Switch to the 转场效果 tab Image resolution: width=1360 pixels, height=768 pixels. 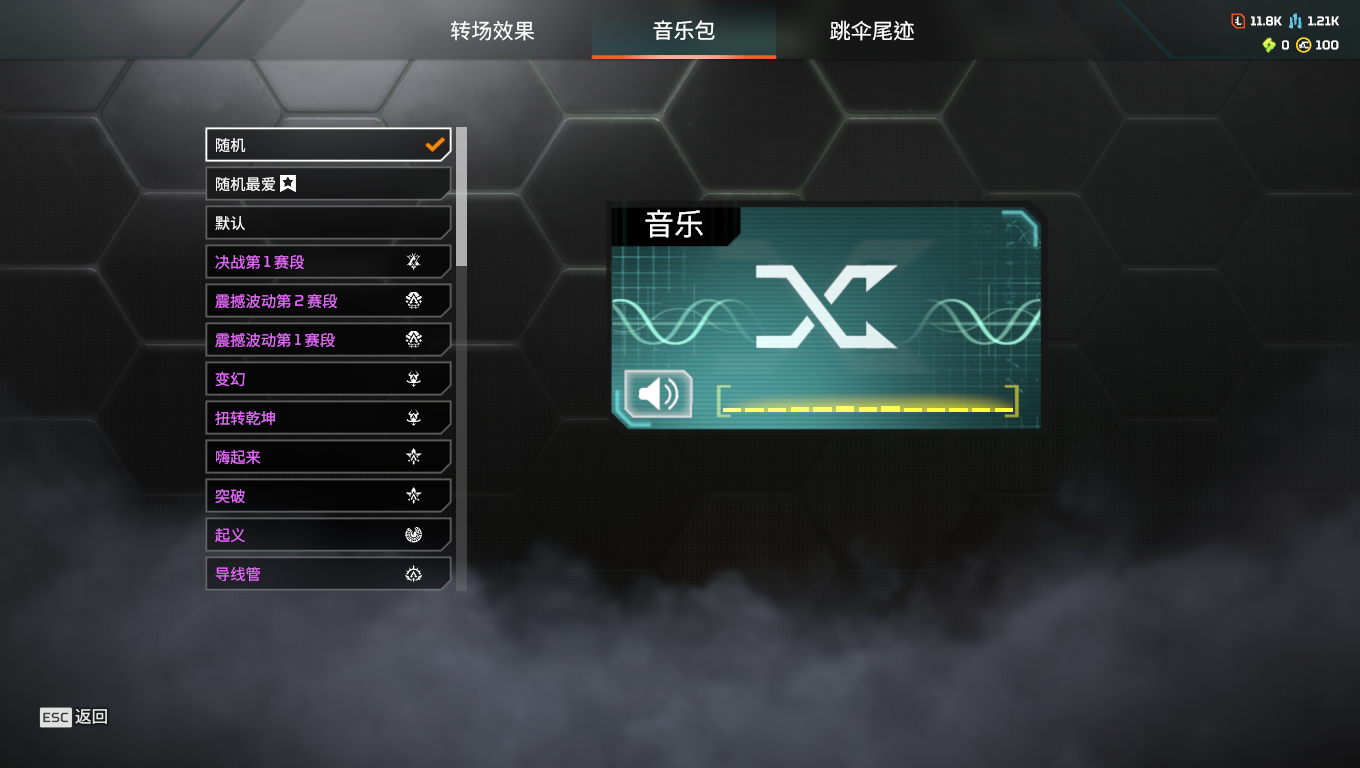point(492,31)
